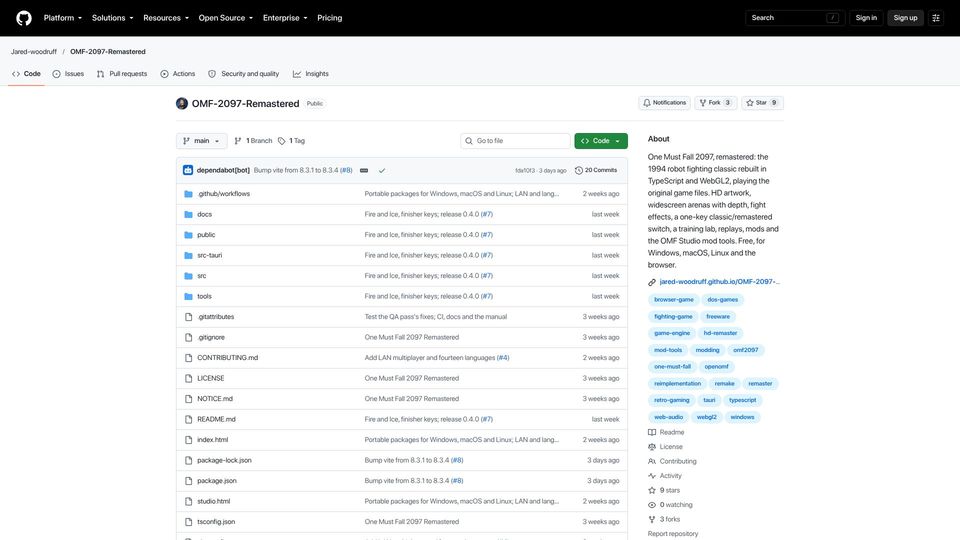Open the green Code dropdown
Image resolution: width=960 pixels, height=540 pixels.
click(601, 141)
